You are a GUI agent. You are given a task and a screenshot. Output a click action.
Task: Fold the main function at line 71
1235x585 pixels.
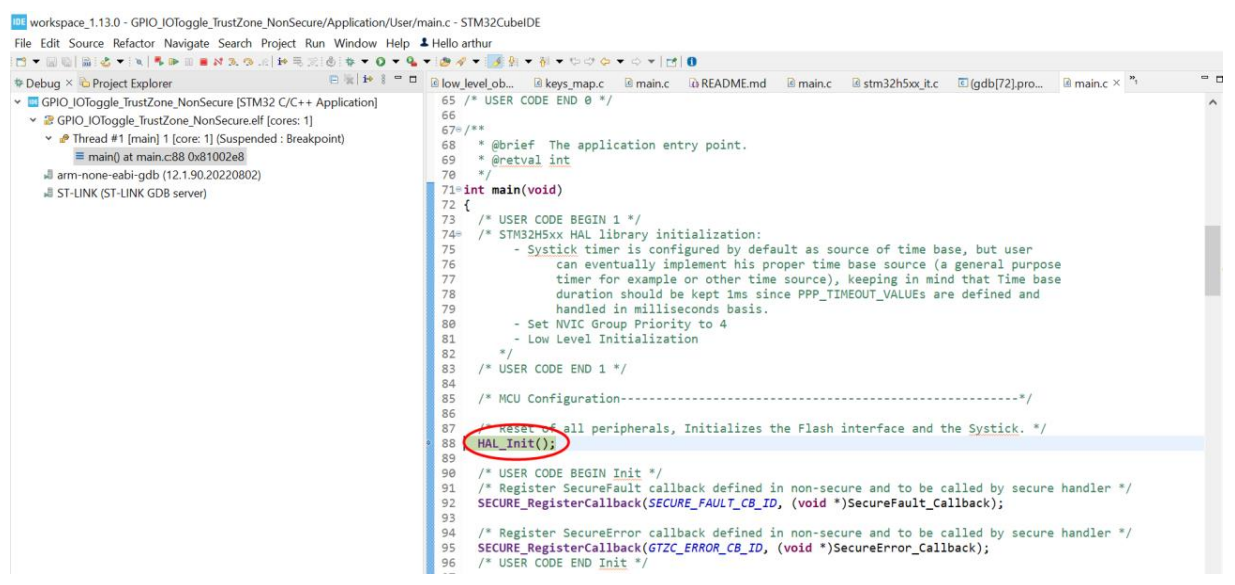(x=457, y=190)
